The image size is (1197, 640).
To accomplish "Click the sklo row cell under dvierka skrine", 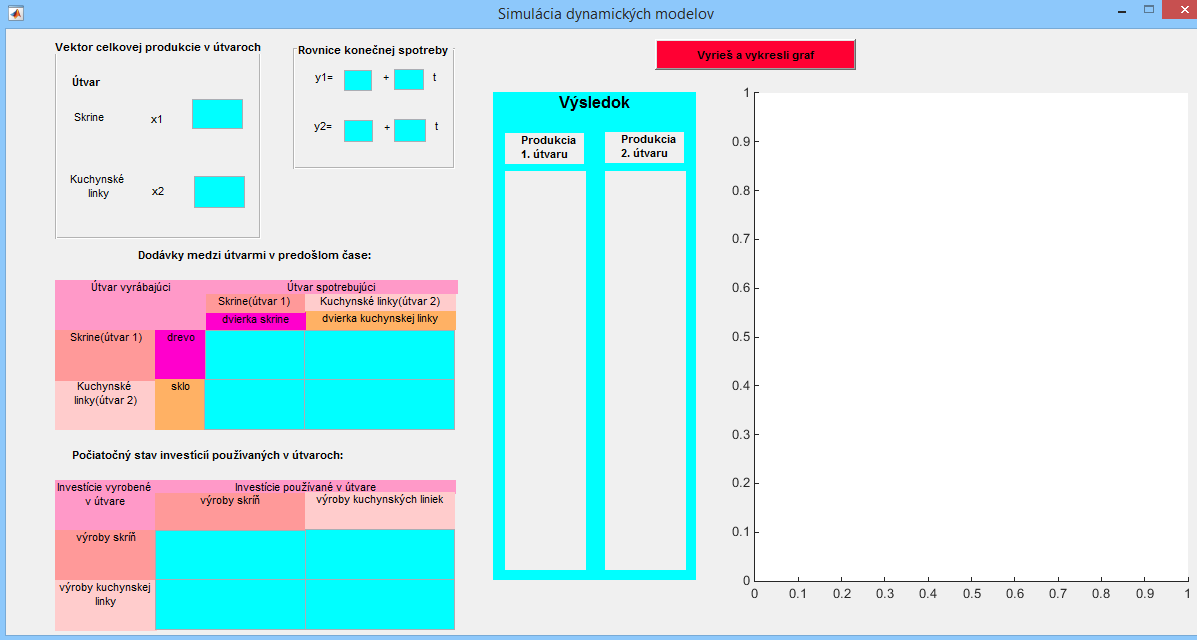I will click(x=255, y=405).
